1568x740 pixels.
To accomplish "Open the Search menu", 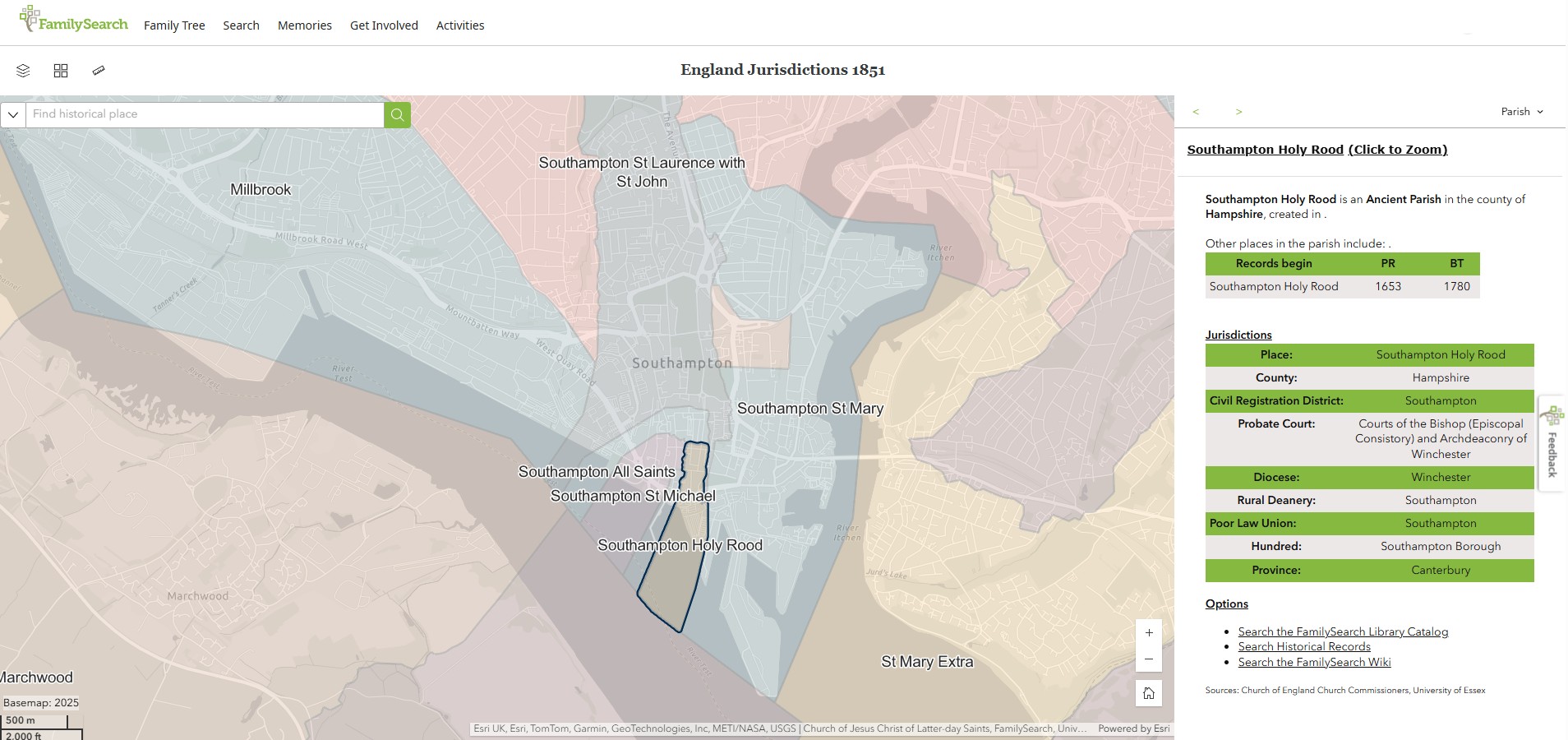I will tap(240, 25).
